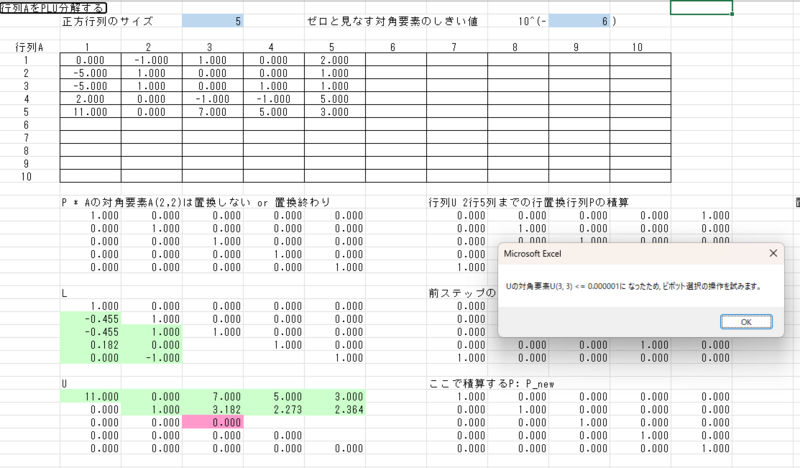
Task: Click U matrix cell with value 3.182
Action: click(212, 410)
